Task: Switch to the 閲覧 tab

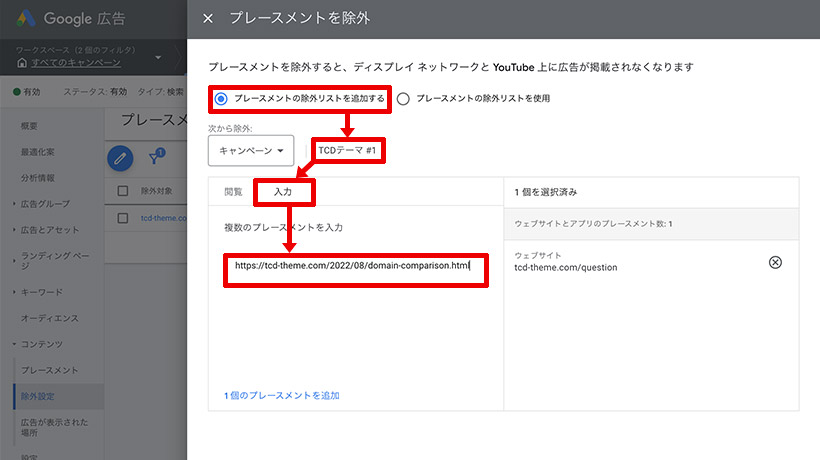Action: (233, 192)
